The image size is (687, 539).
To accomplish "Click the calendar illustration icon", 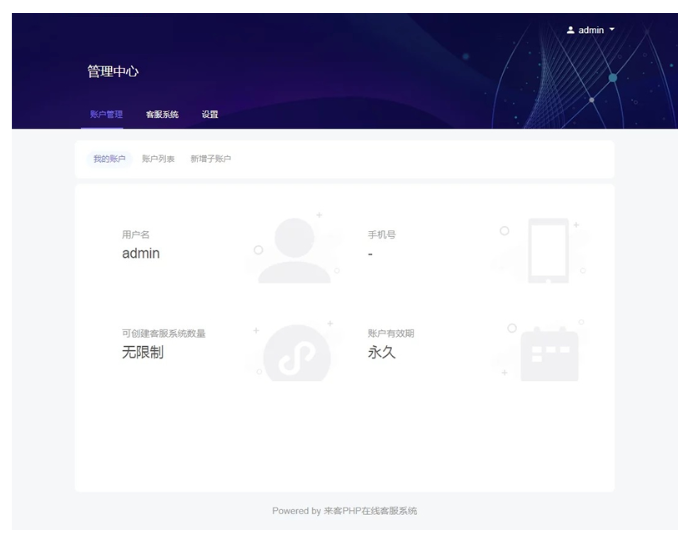I will (548, 352).
